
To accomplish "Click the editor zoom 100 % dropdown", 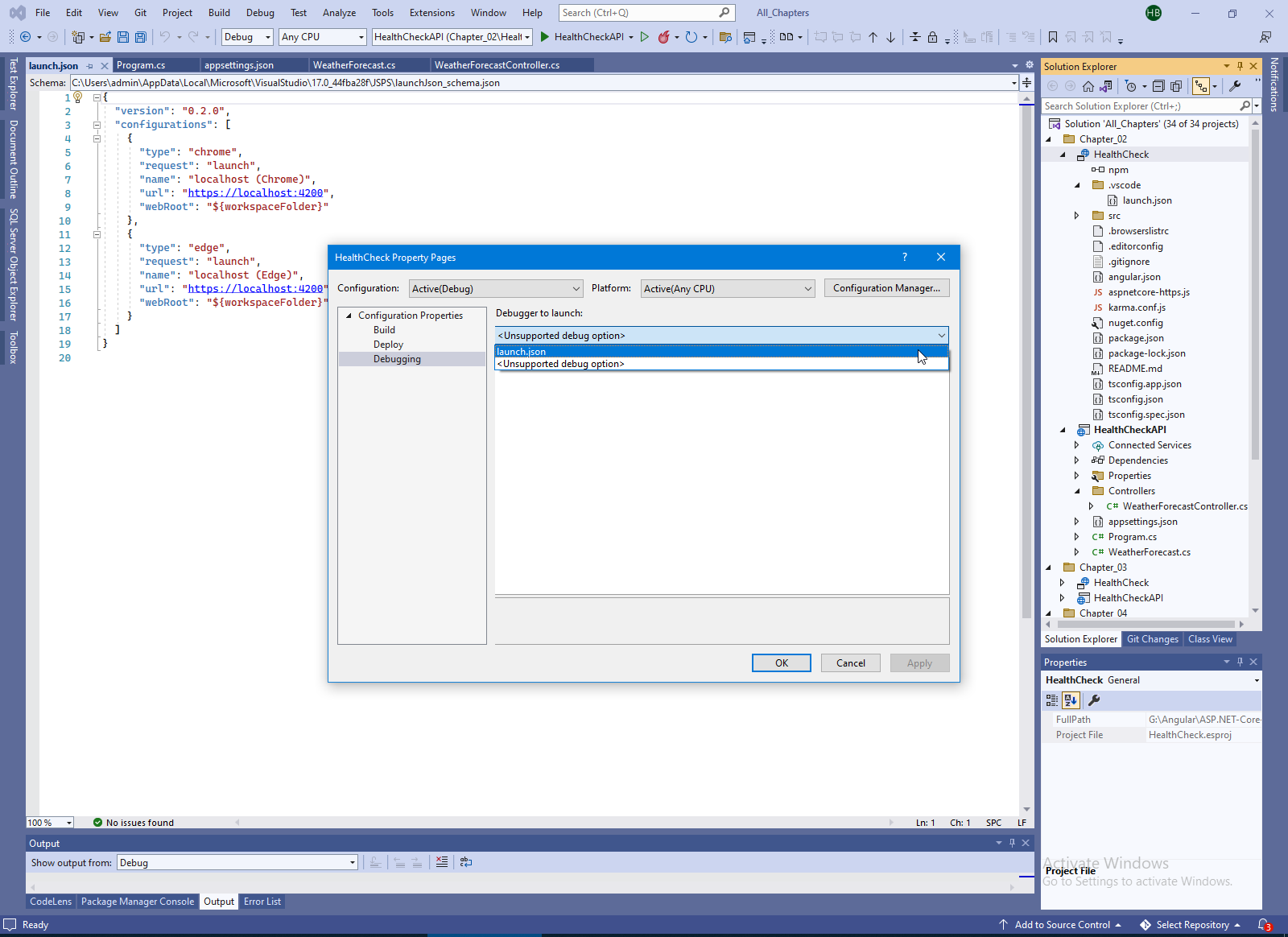I will 50,823.
